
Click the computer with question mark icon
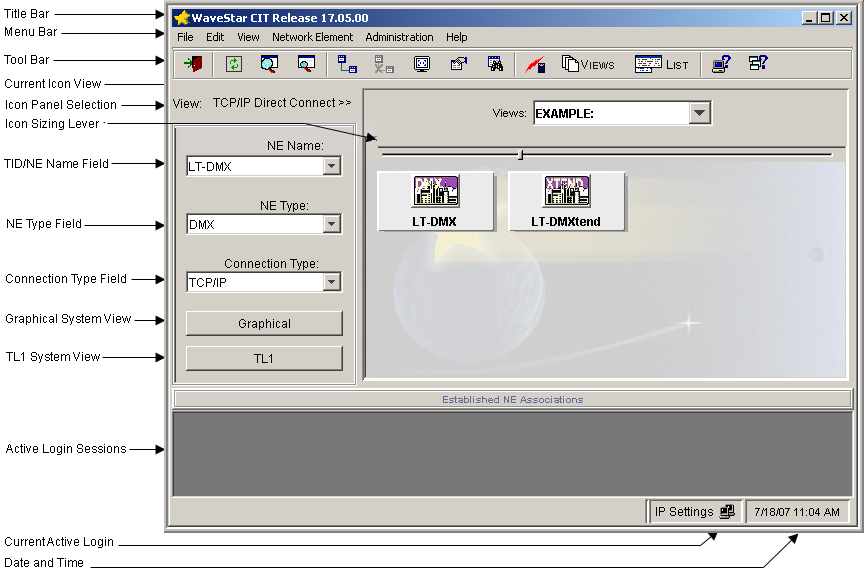point(721,64)
